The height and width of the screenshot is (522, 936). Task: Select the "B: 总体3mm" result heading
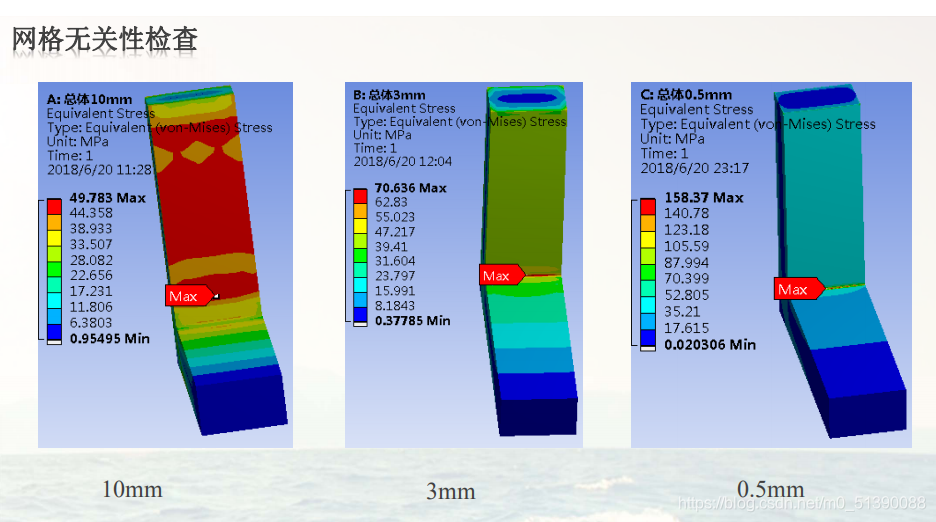tap(389, 95)
